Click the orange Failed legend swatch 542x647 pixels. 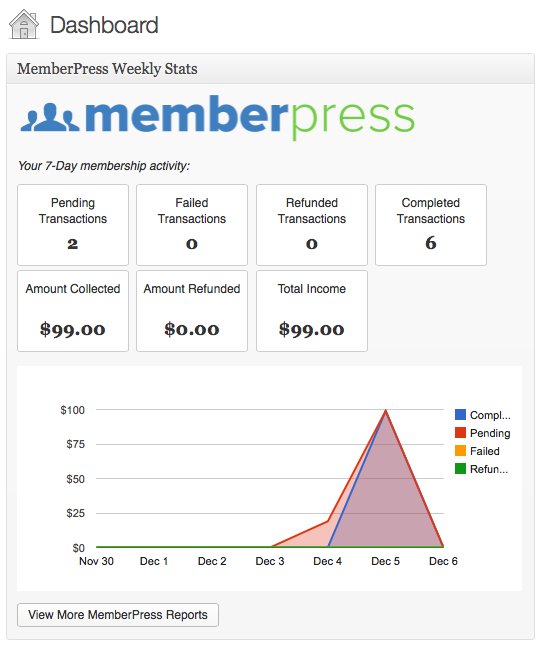point(460,451)
